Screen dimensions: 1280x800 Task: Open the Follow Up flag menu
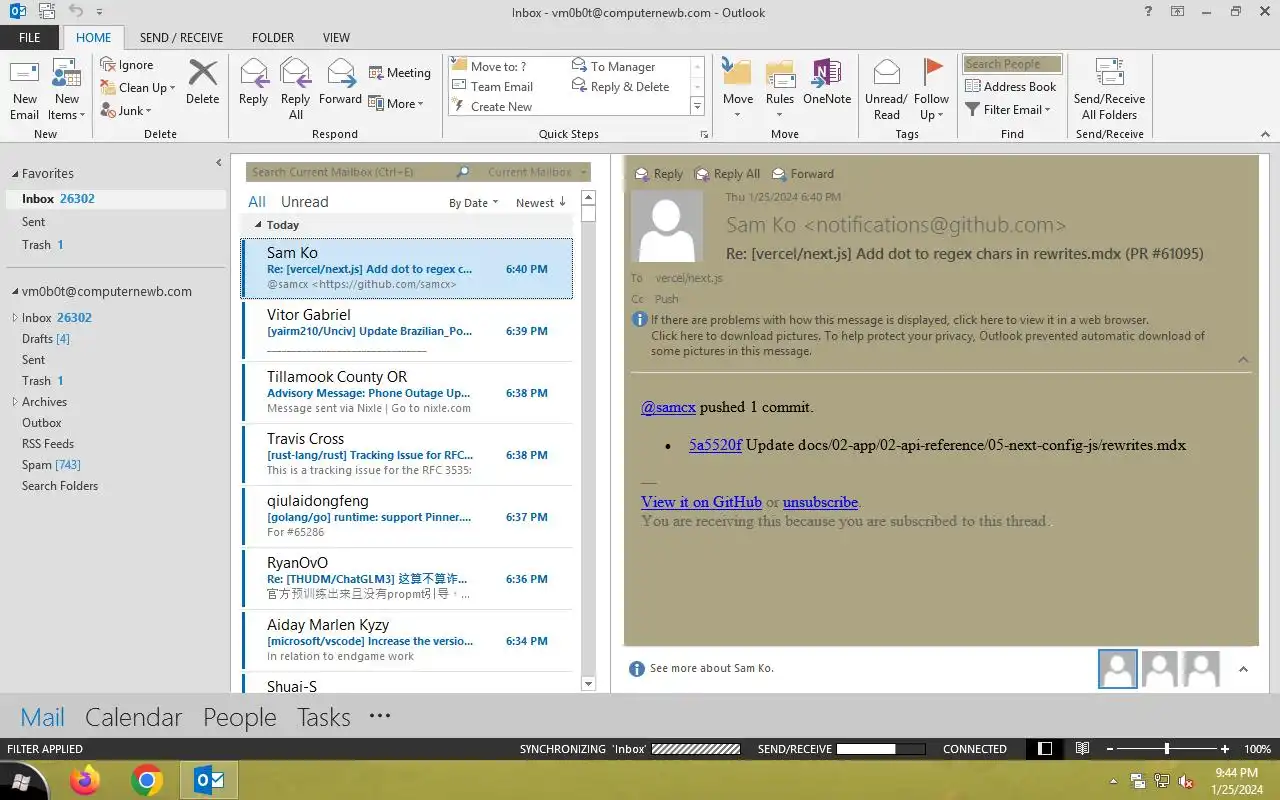pos(931,89)
